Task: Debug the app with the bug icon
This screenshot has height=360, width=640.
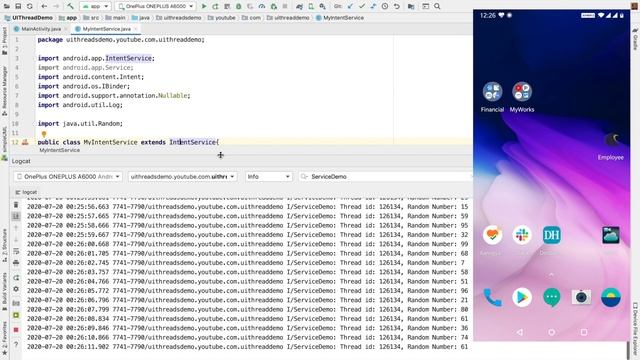Action: [x=239, y=6]
